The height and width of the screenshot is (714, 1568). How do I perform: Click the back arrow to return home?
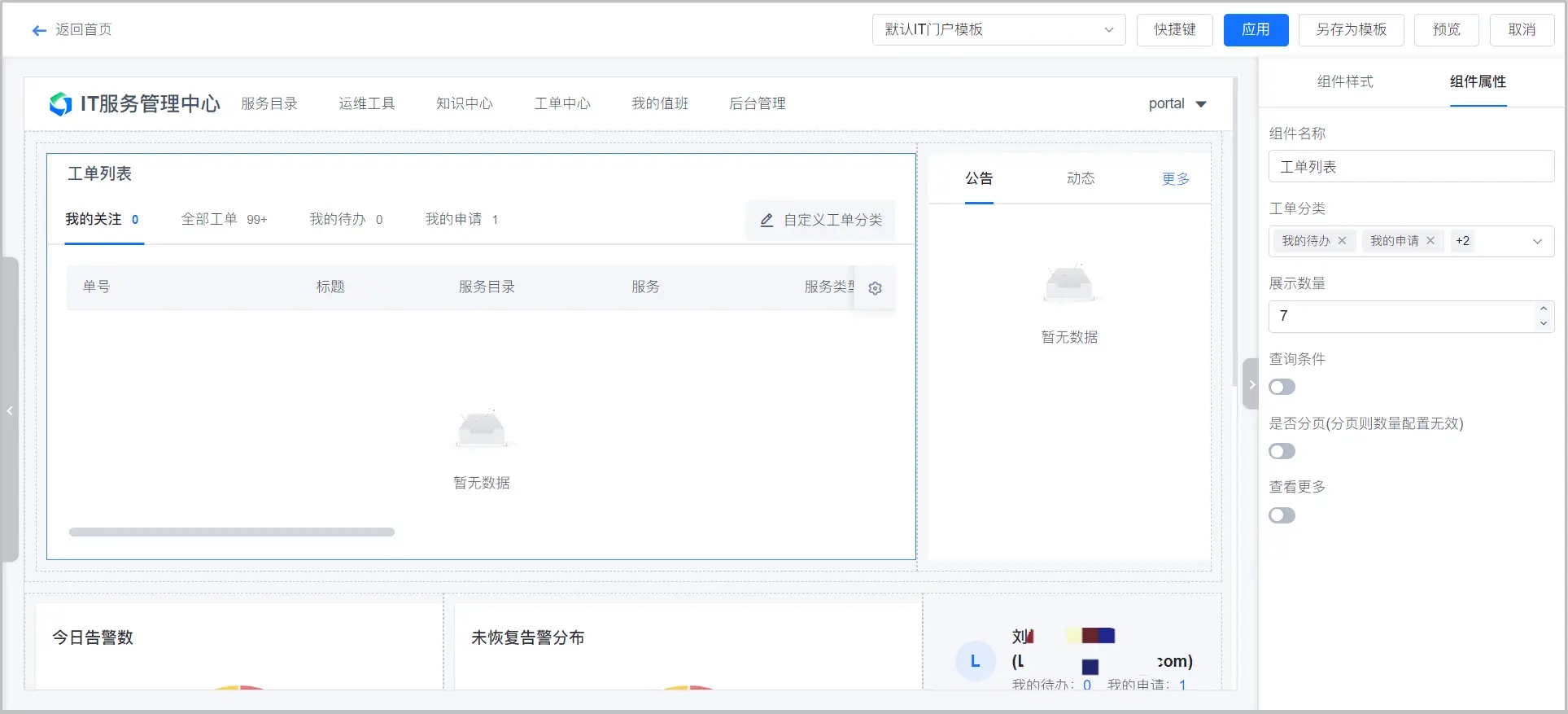coord(39,30)
